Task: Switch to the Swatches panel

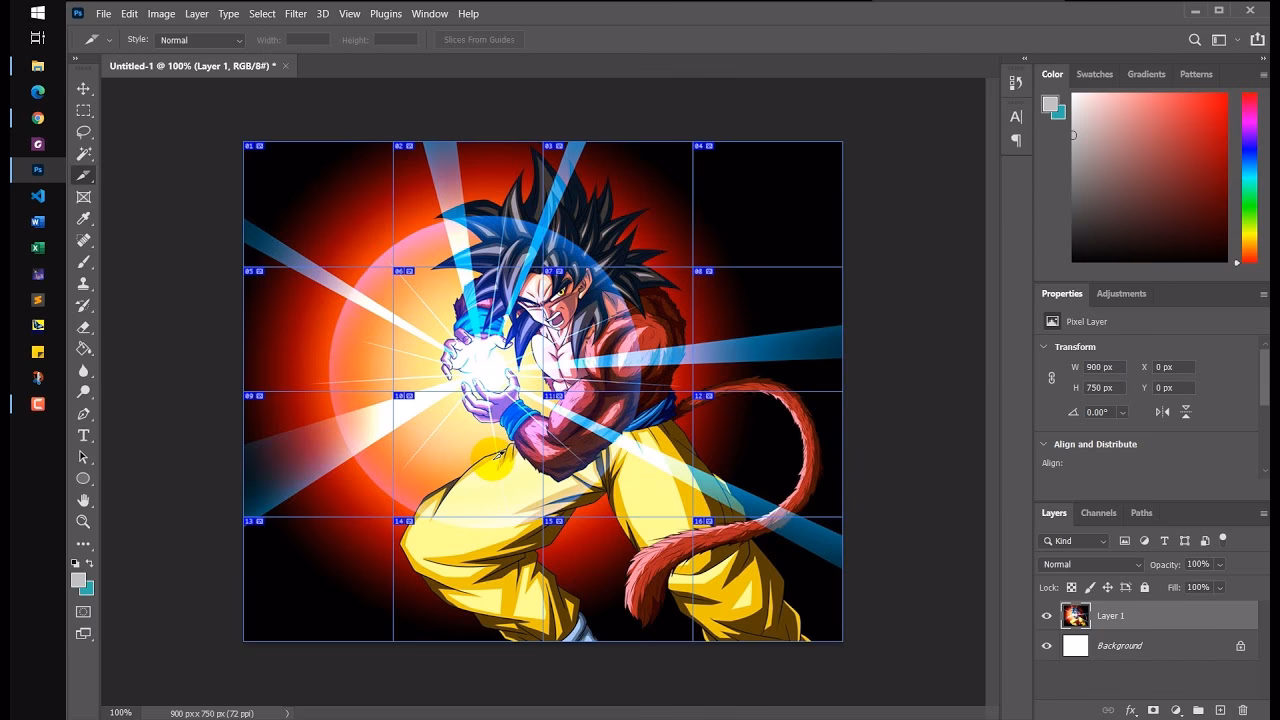Action: click(1094, 74)
